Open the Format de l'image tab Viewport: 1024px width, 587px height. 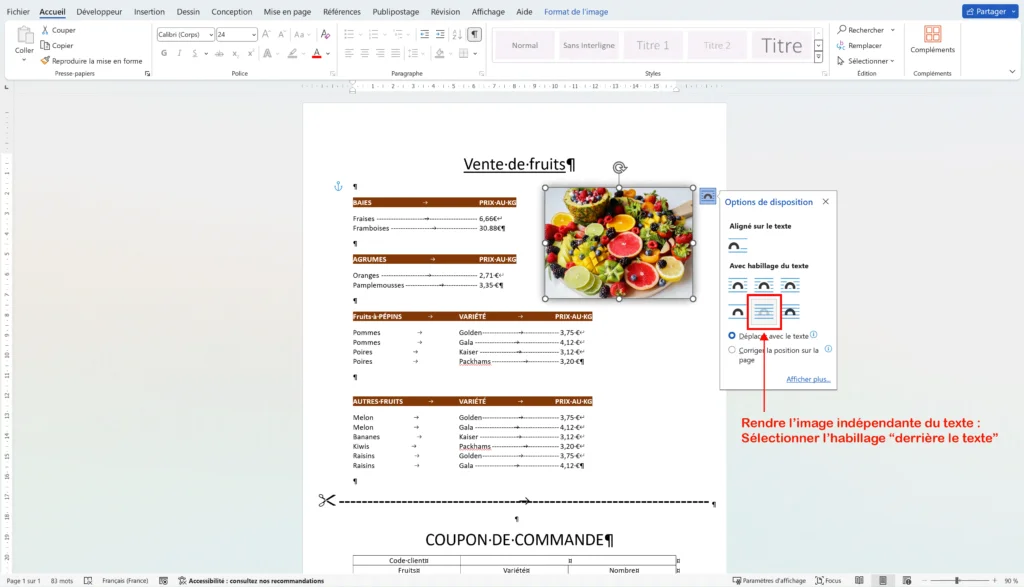[x=575, y=12]
